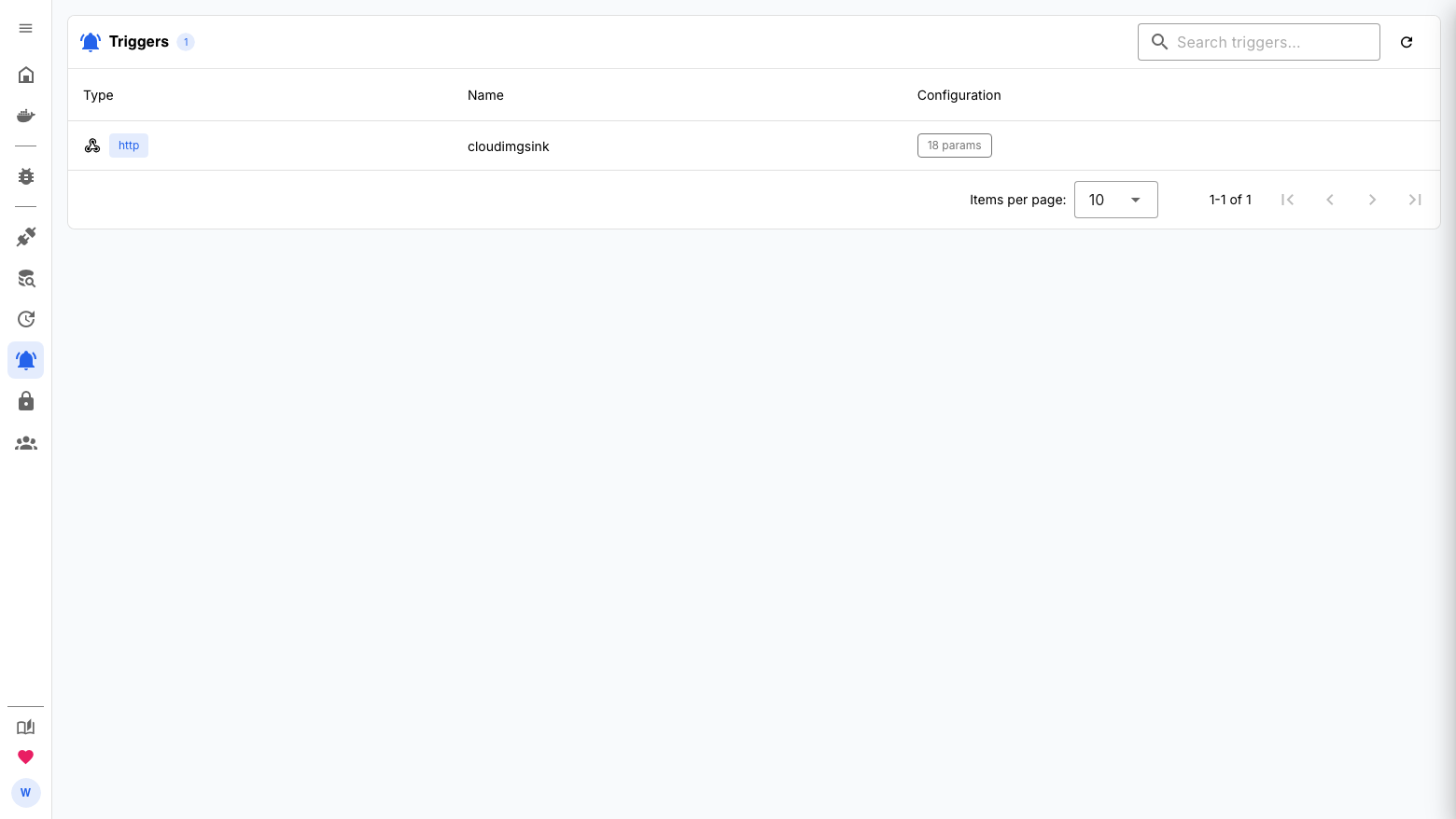Select the cloudimgsink trigger name
The width and height of the screenshot is (1456, 819).
[x=509, y=146]
